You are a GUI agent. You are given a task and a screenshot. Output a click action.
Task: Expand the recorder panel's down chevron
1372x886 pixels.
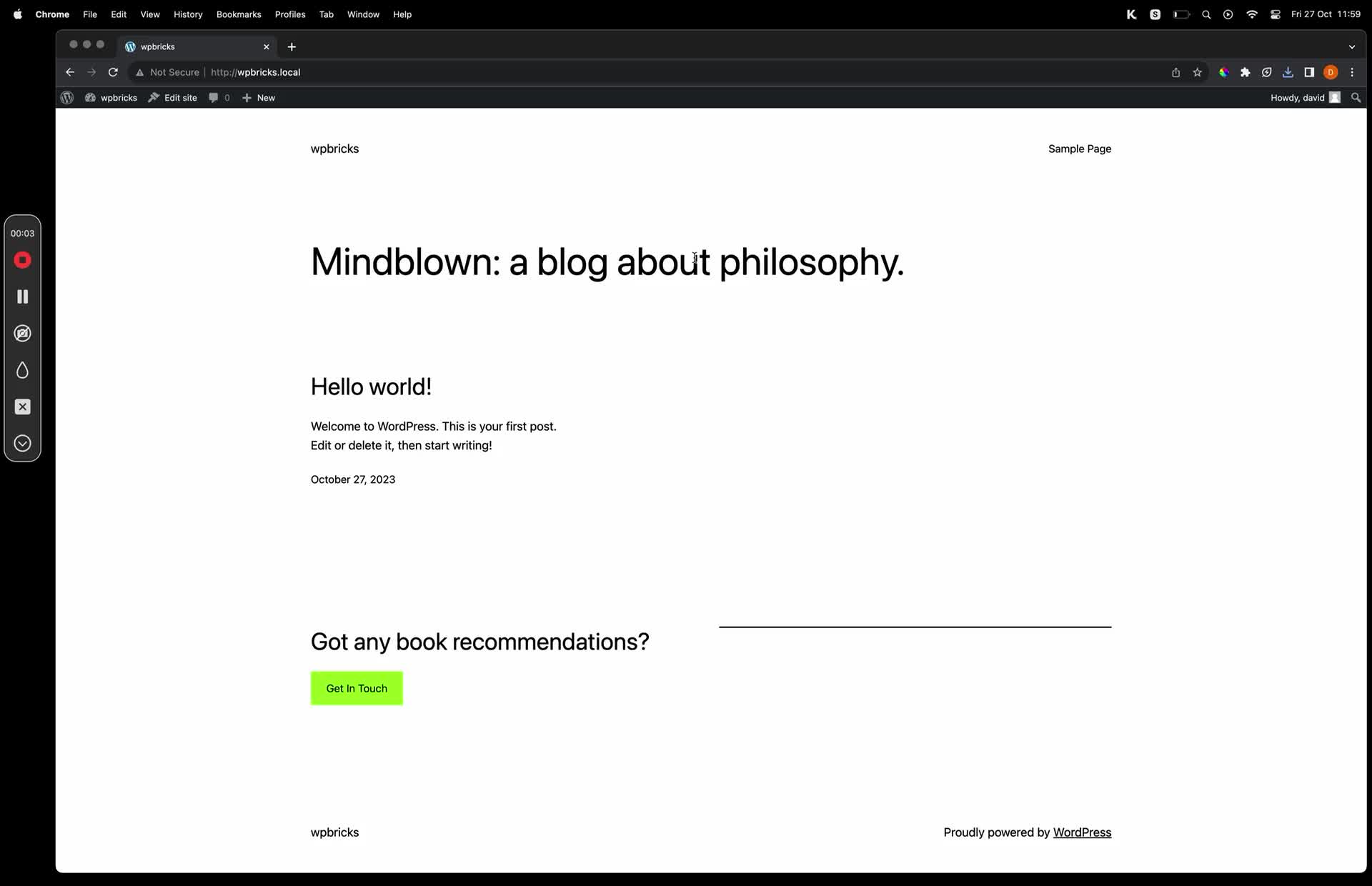click(x=23, y=444)
